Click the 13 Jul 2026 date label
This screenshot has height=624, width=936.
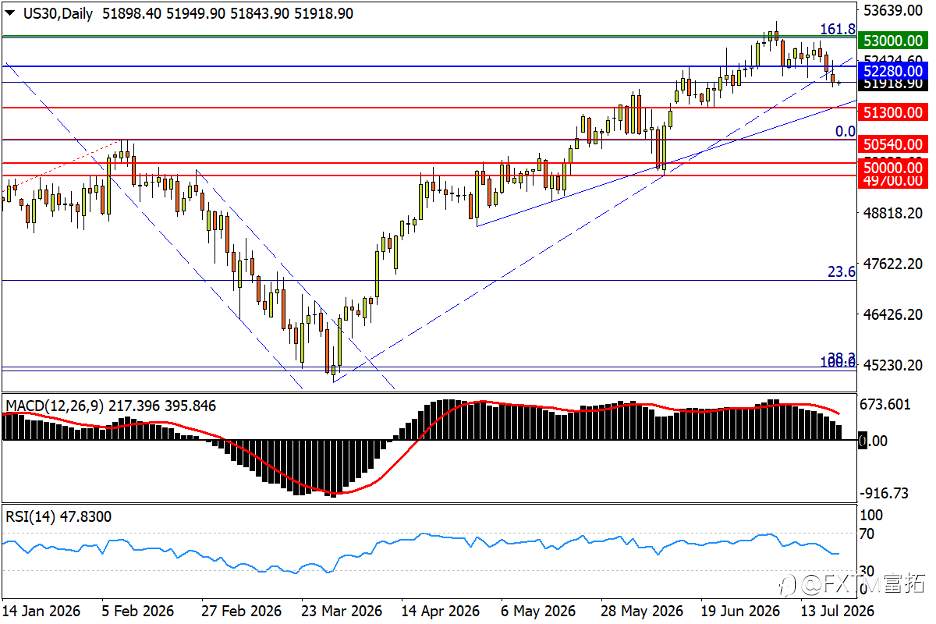coord(837,611)
